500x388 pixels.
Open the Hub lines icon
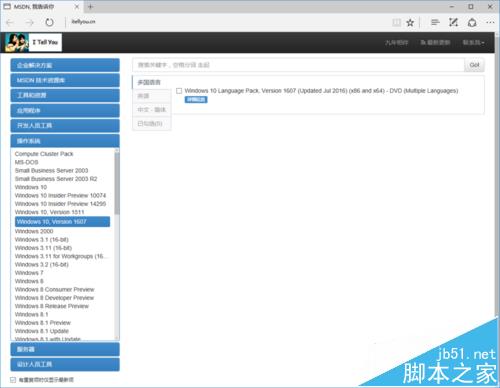[x=435, y=22]
